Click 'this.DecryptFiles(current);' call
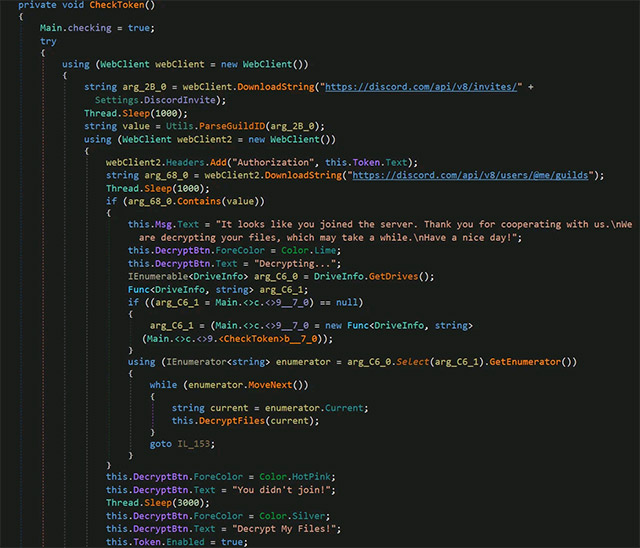640x548 pixels. pyautogui.click(x=245, y=421)
